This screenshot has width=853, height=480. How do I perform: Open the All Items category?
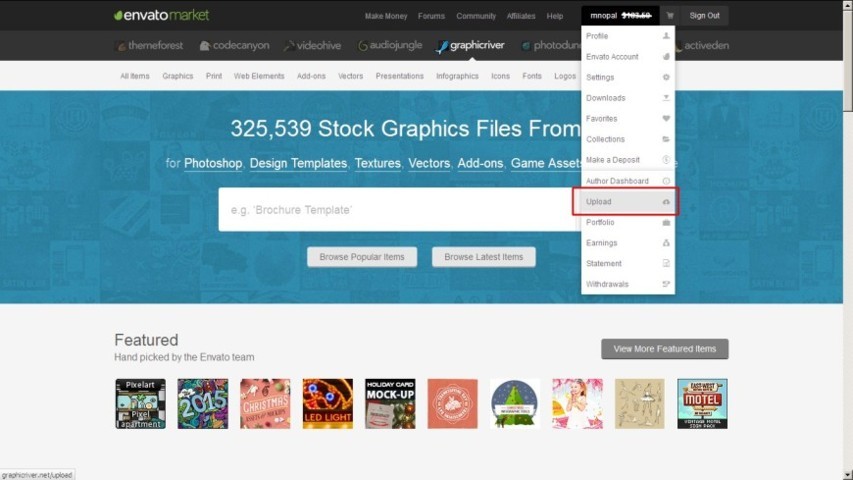(135, 76)
